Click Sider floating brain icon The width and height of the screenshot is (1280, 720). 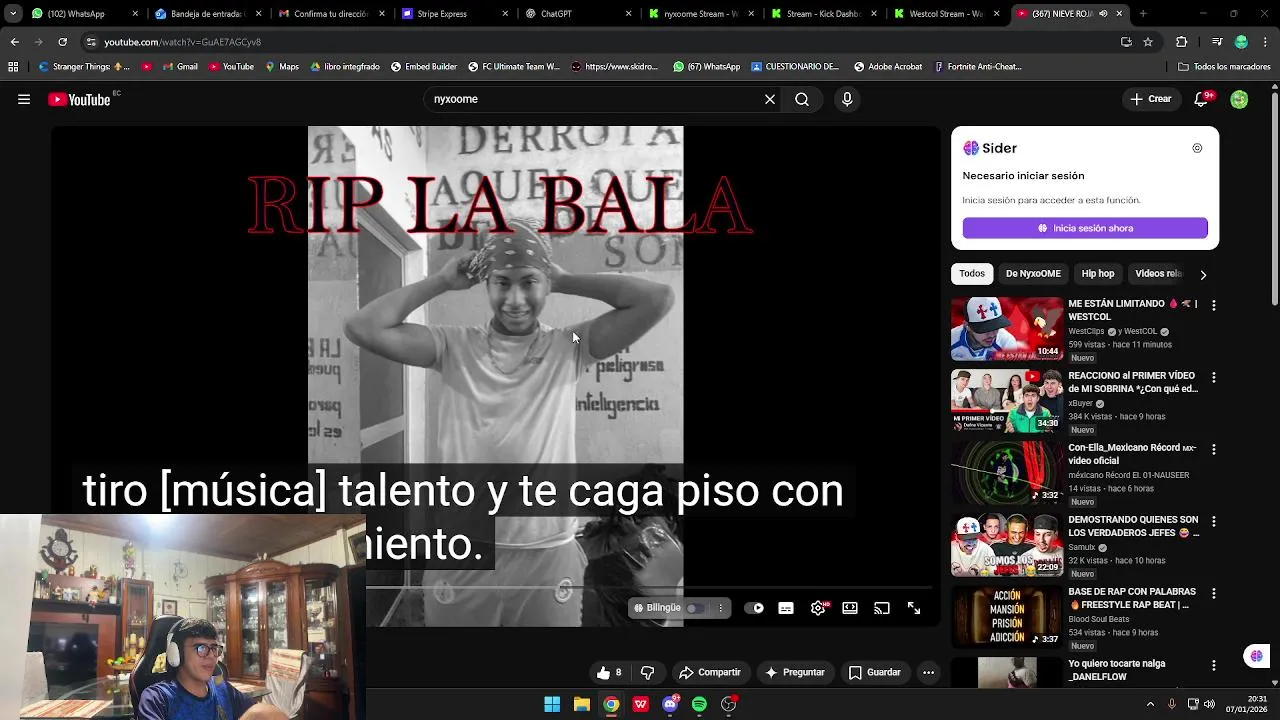tap(1257, 656)
